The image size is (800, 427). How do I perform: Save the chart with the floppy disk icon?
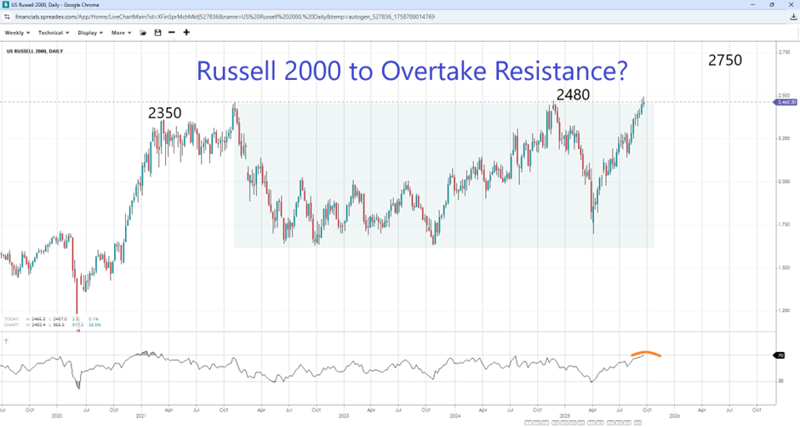pyautogui.click(x=157, y=32)
